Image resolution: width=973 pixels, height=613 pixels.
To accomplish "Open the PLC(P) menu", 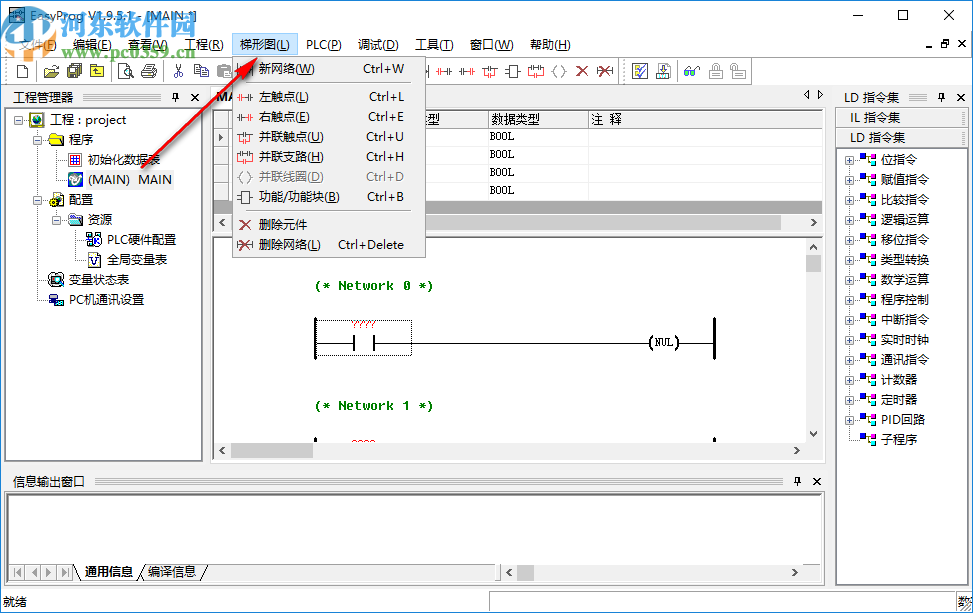I will (324, 45).
